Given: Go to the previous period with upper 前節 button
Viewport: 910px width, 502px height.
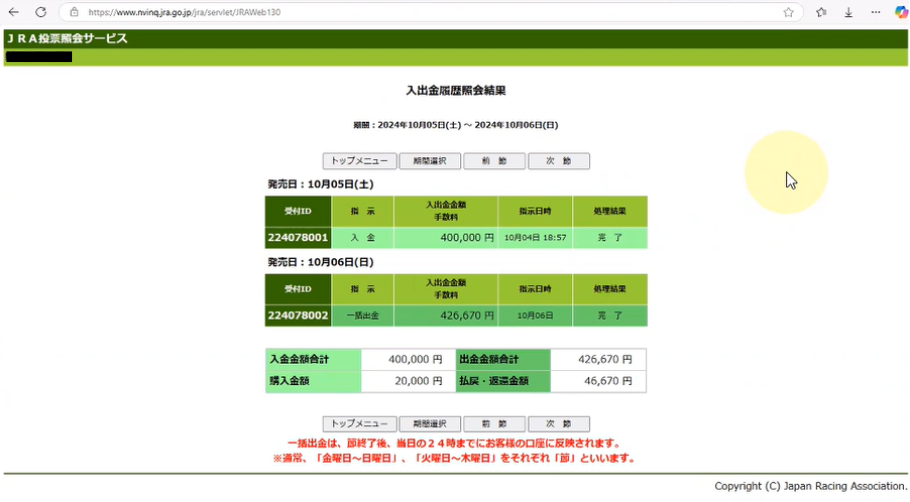Looking at the screenshot, I should (494, 161).
